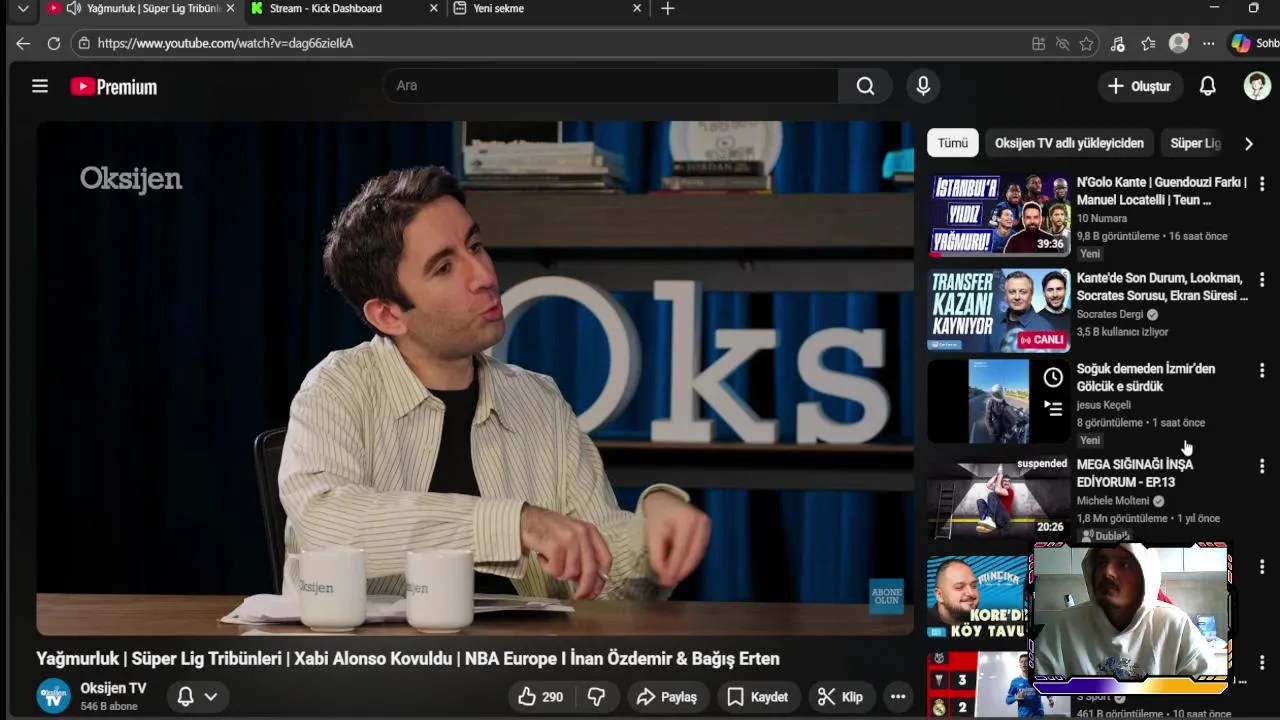Open a new browser tab with plus
Image resolution: width=1280 pixels, height=720 pixels.
pyautogui.click(x=668, y=8)
